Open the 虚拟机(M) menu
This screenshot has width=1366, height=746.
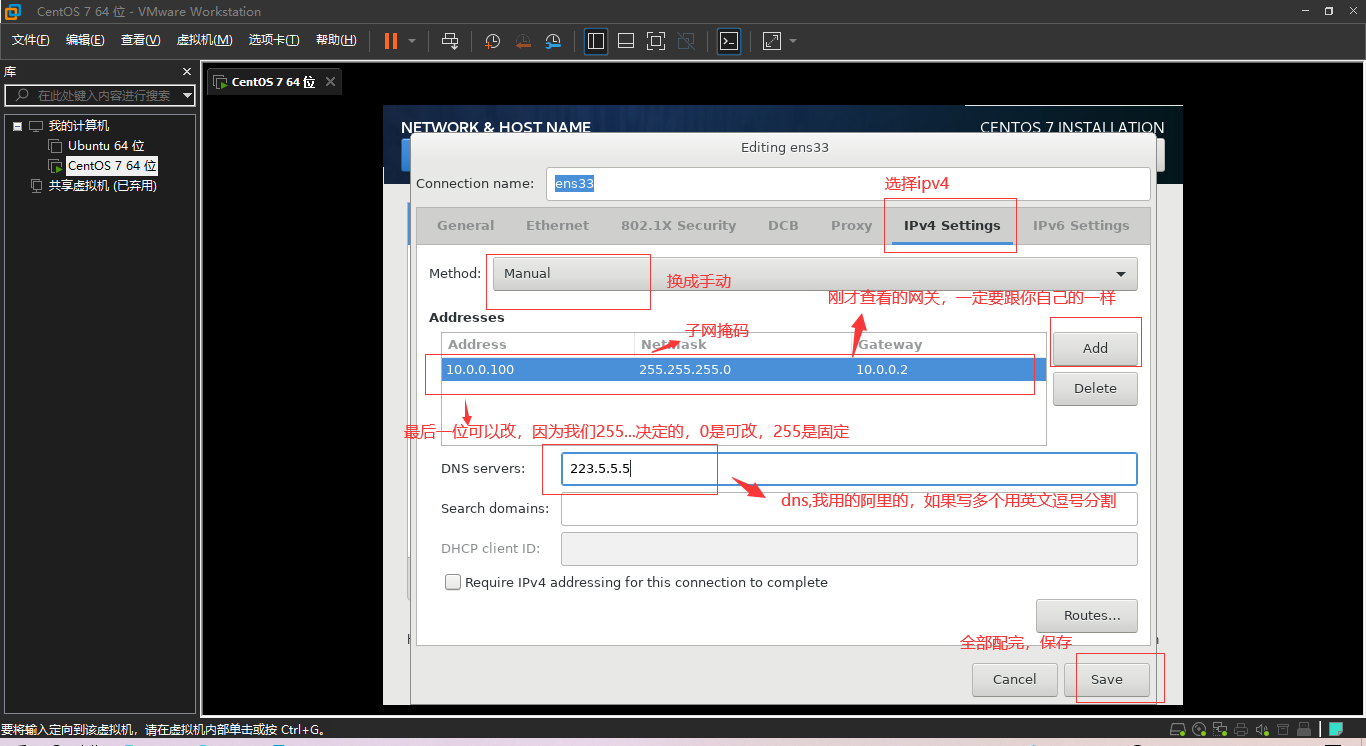[x=204, y=40]
